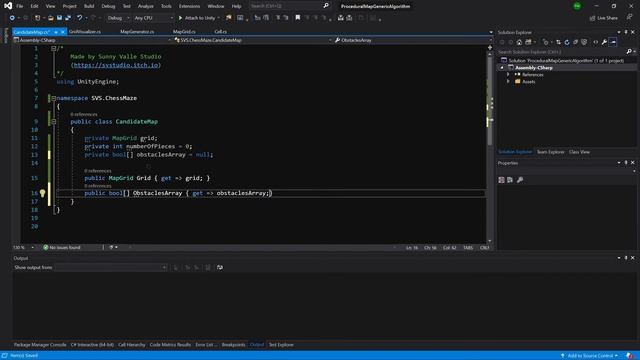Open the Debug menu
The height and width of the screenshot is (360, 640).
point(108,6)
